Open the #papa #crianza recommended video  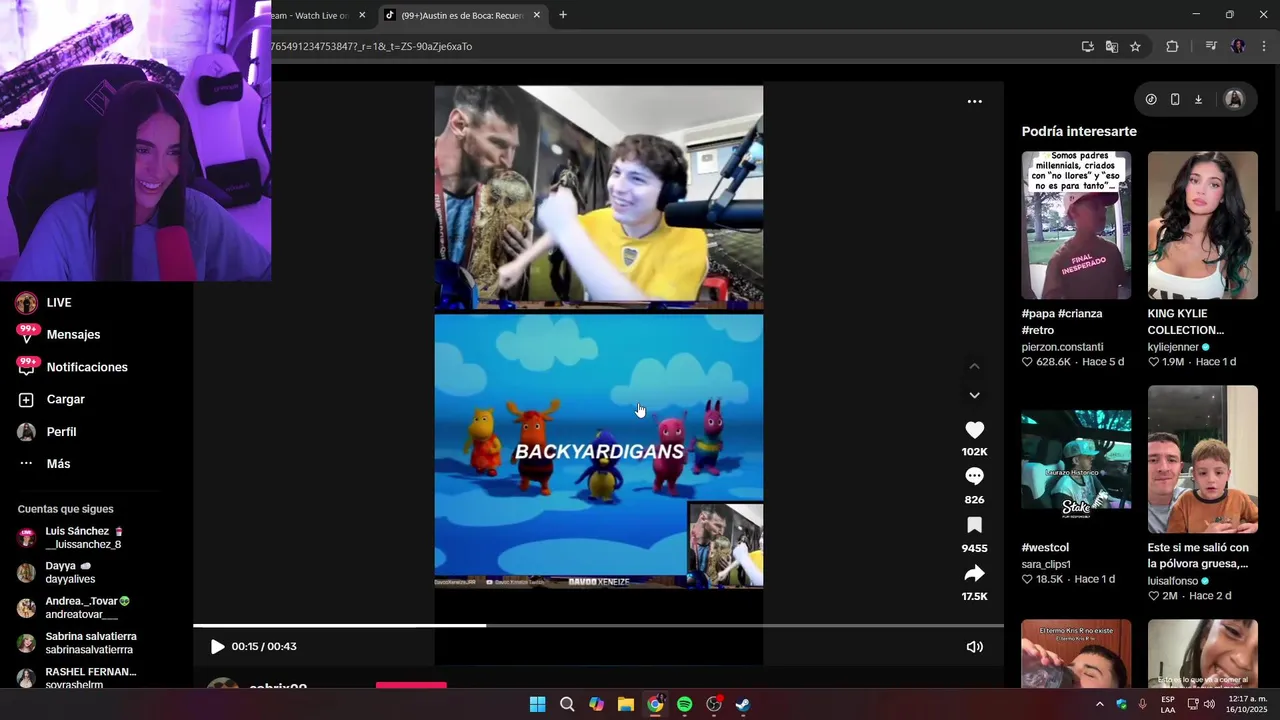1076,225
